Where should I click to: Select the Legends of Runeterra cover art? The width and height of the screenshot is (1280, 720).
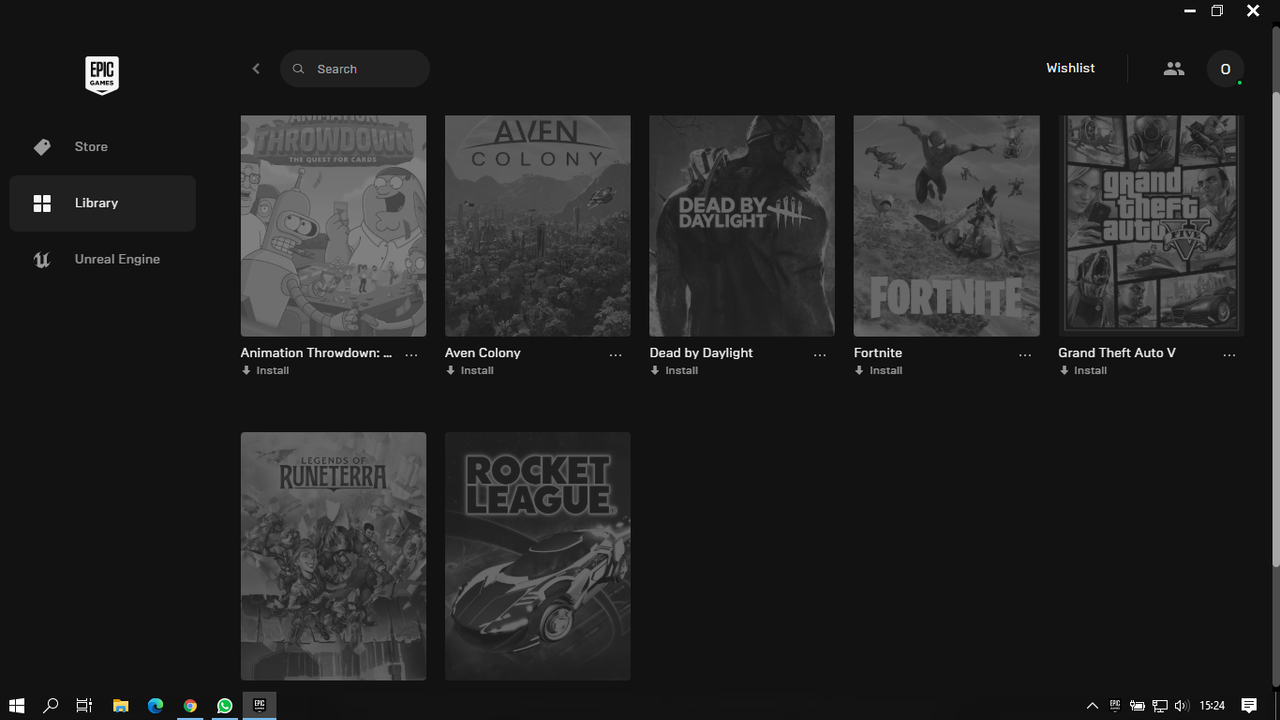[x=333, y=556]
